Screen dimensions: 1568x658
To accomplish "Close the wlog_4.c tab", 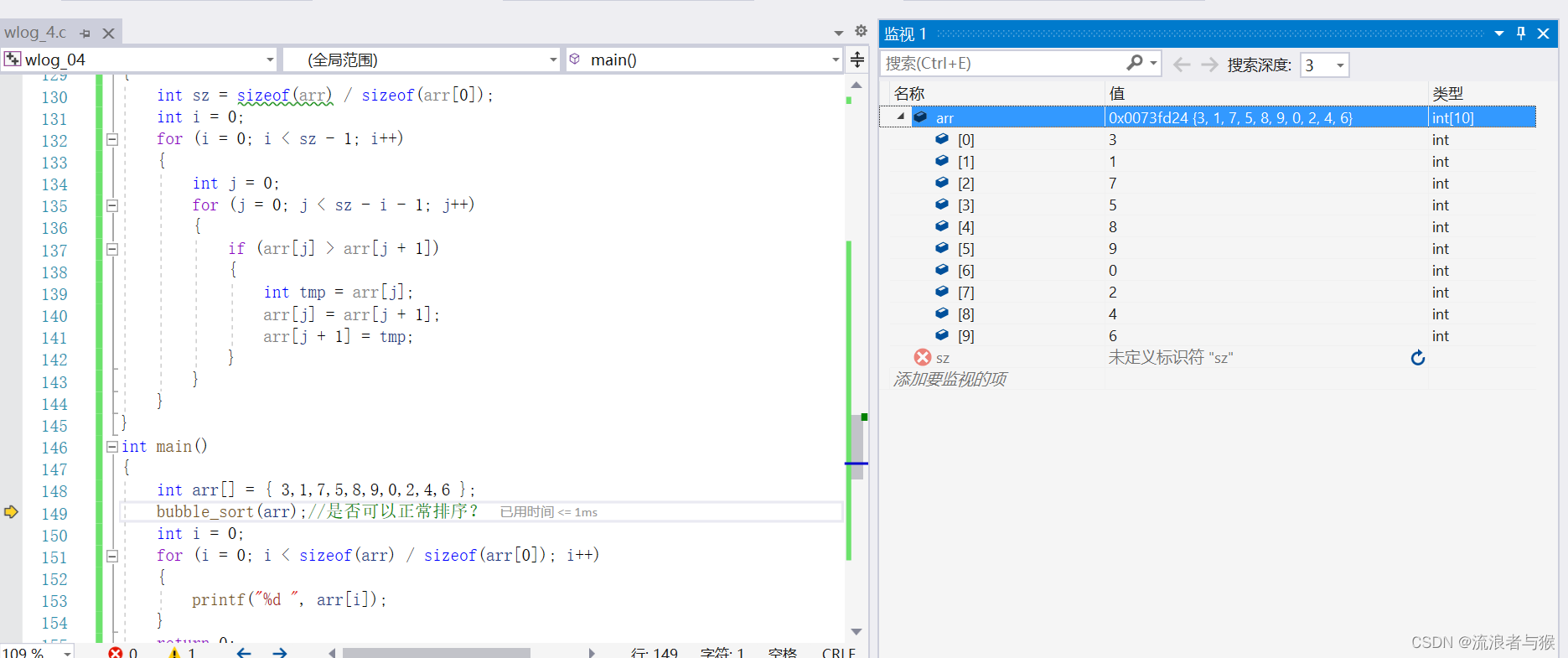I will [x=108, y=34].
